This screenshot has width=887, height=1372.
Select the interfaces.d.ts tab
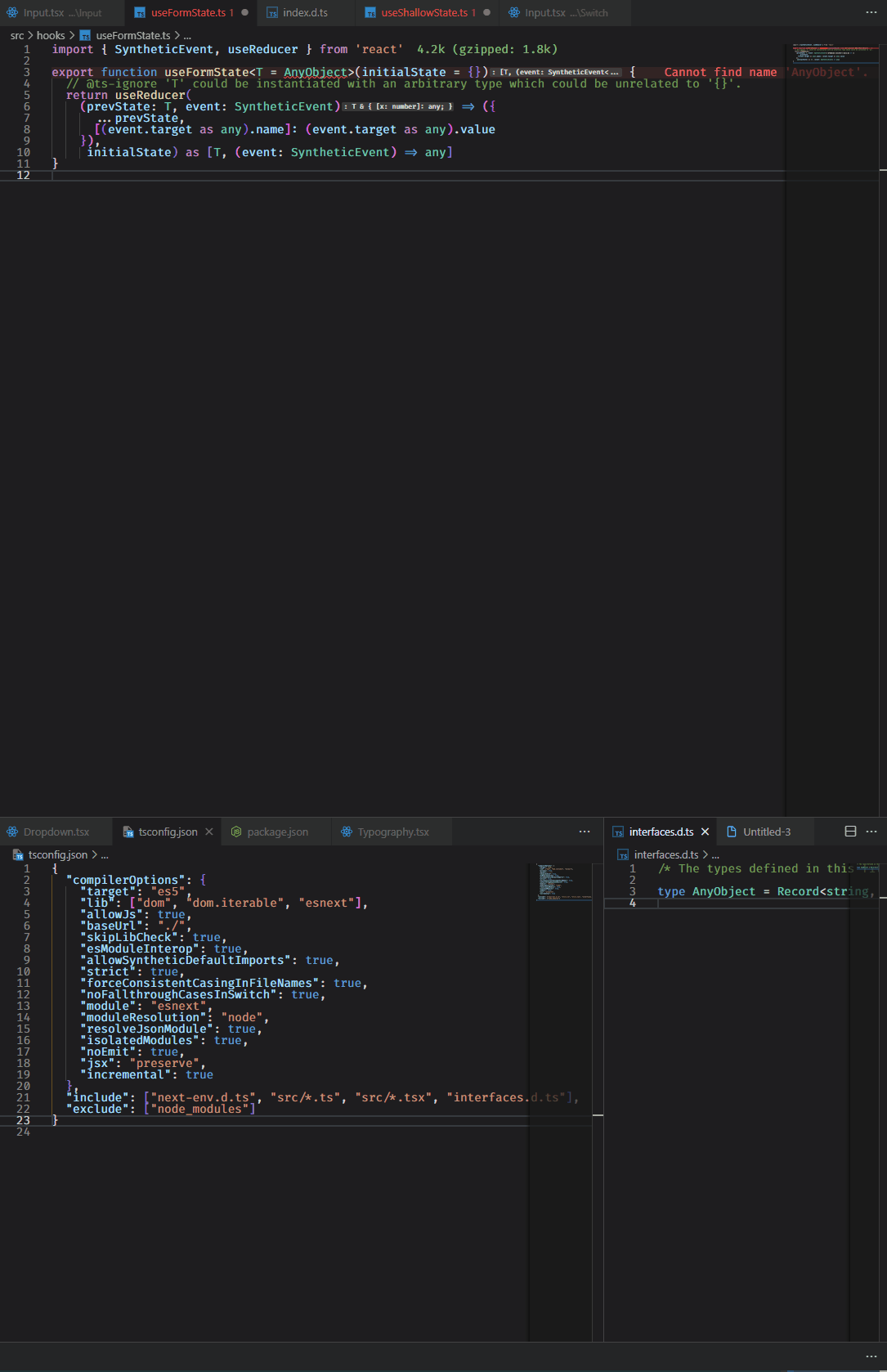click(x=661, y=832)
